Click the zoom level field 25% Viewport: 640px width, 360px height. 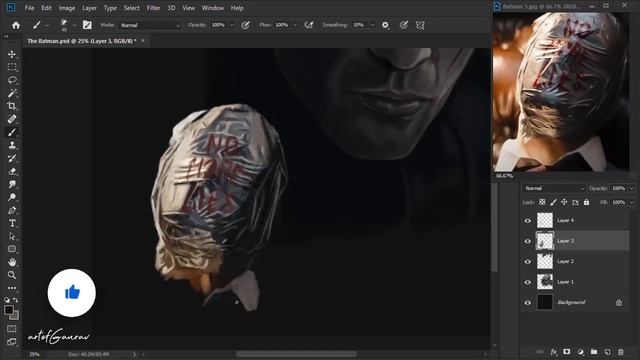coord(34,354)
